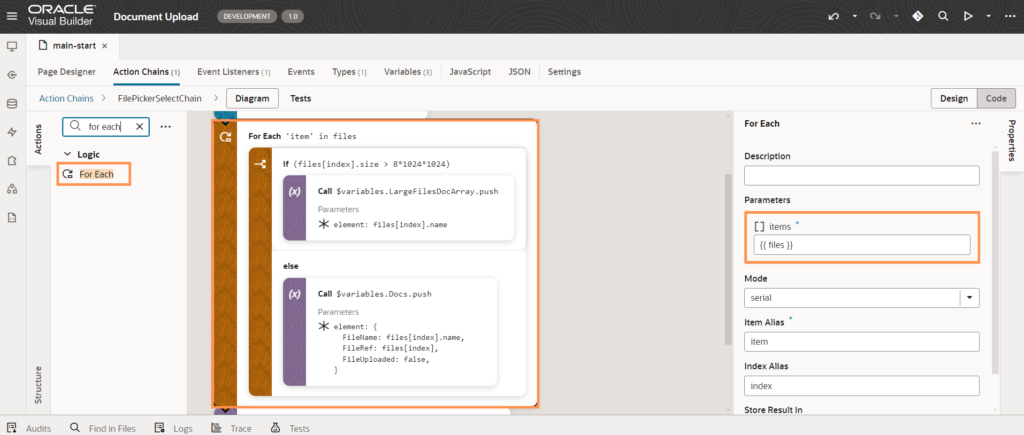Collapse the Logic actions group
1024x435 pixels.
click(x=68, y=155)
